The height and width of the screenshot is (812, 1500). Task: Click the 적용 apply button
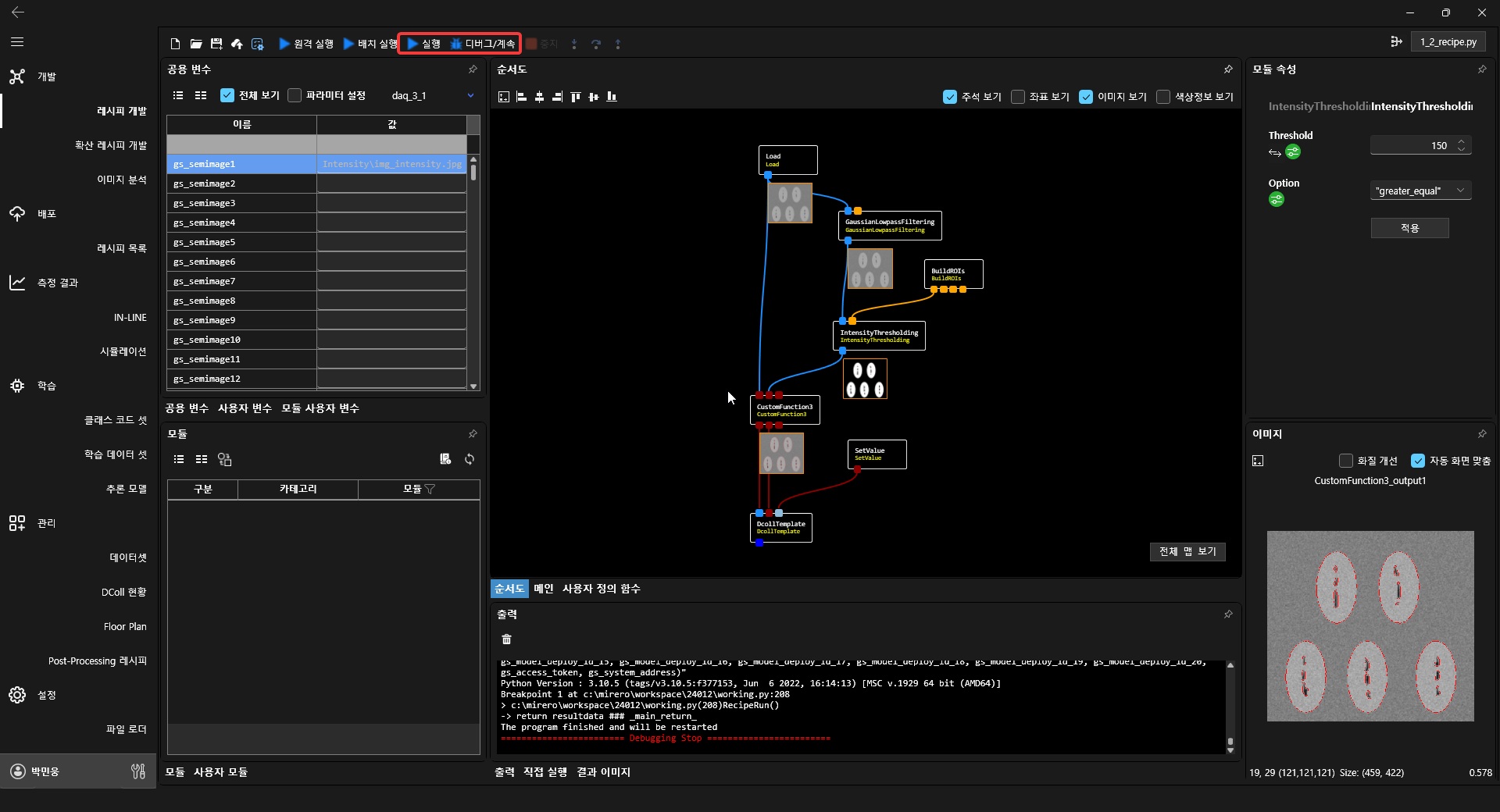point(1409,228)
